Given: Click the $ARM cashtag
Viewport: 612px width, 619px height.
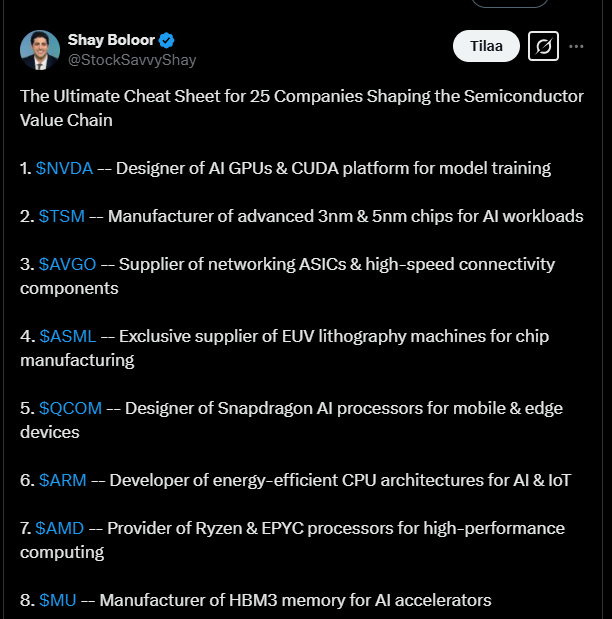Looking at the screenshot, I should pyautogui.click(x=61, y=480).
